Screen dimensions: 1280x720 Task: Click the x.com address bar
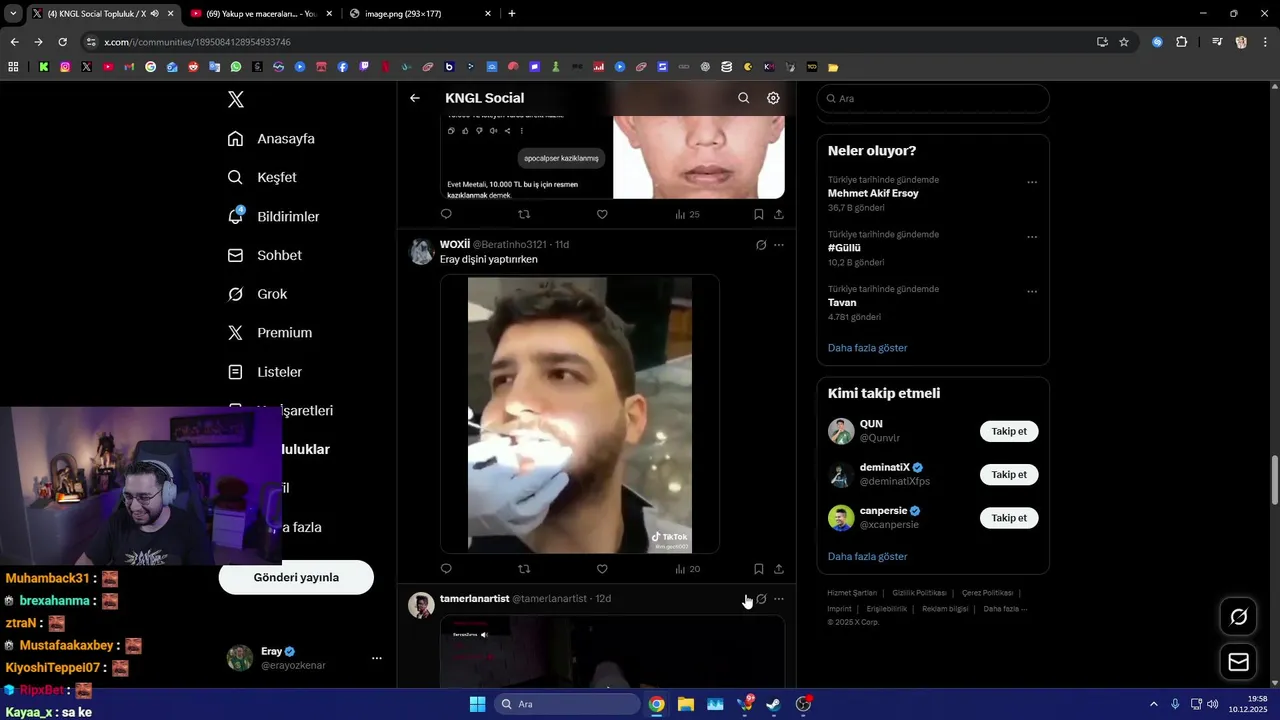tap(590, 42)
